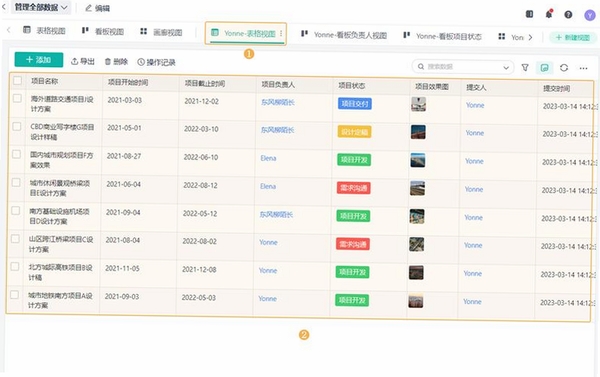Viewport: 600px width, 377px height.
Task: Open 负责人 Yonne link in 2021-08-04 row
Action: click(x=268, y=242)
